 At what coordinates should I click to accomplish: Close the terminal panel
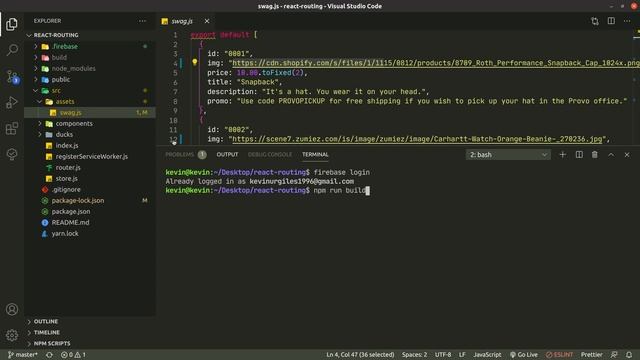[x=627, y=155]
